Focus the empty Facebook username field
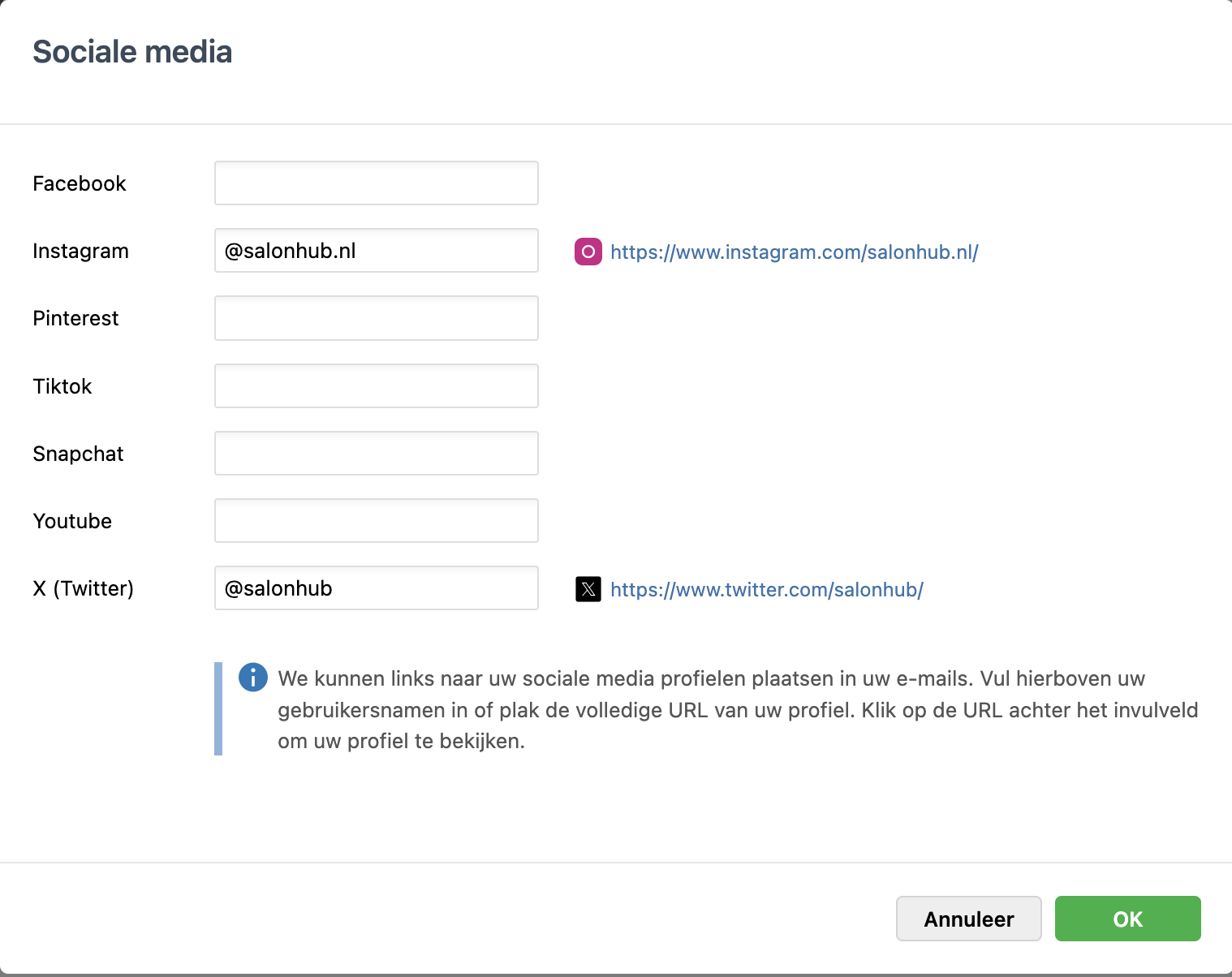Image resolution: width=1232 pixels, height=977 pixels. pos(376,183)
